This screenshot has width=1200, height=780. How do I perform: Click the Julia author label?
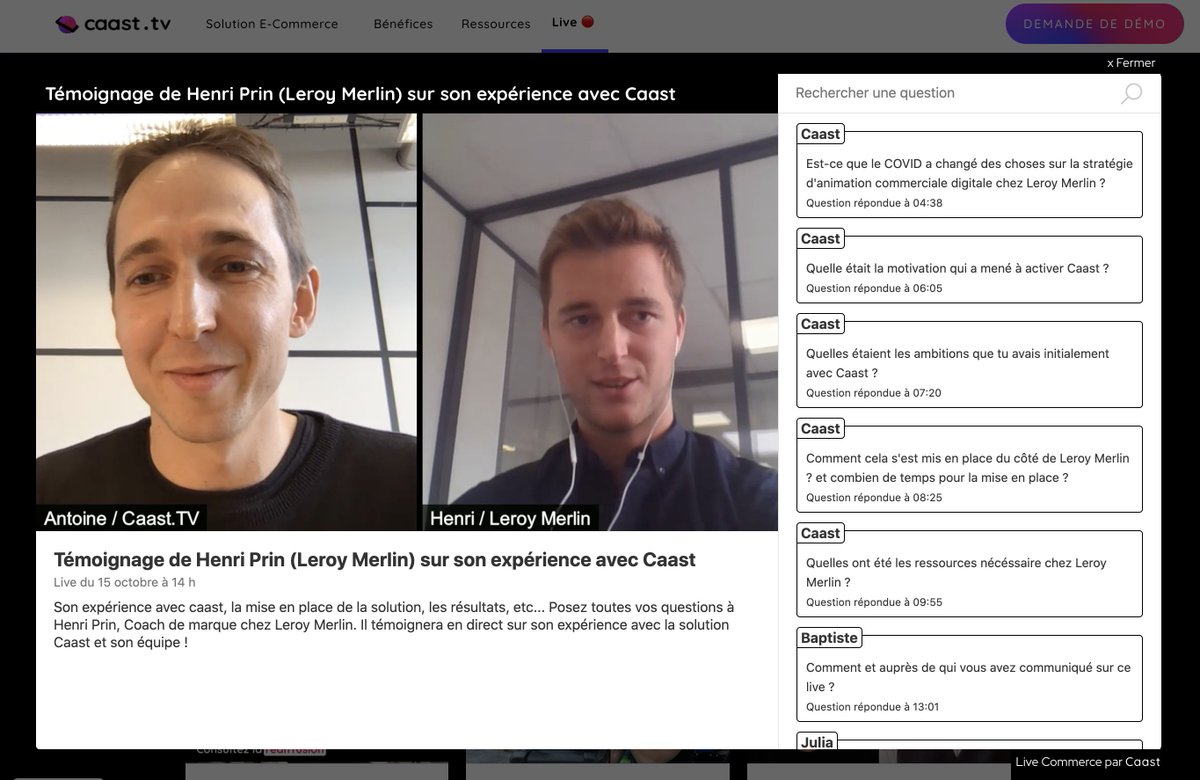point(817,741)
